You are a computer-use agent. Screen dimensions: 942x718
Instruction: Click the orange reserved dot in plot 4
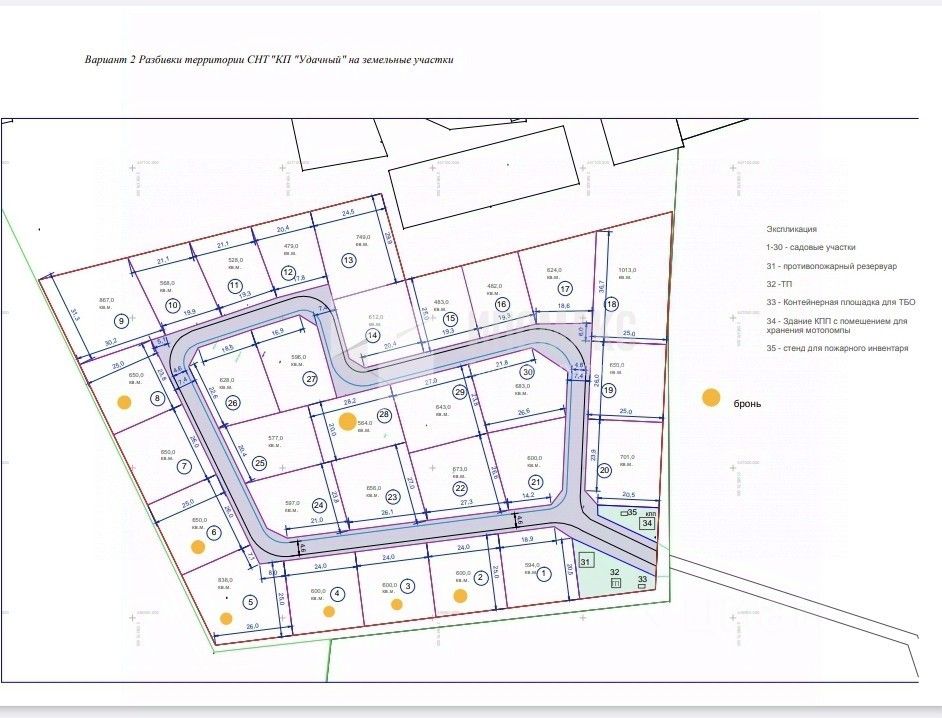pyautogui.click(x=329, y=612)
